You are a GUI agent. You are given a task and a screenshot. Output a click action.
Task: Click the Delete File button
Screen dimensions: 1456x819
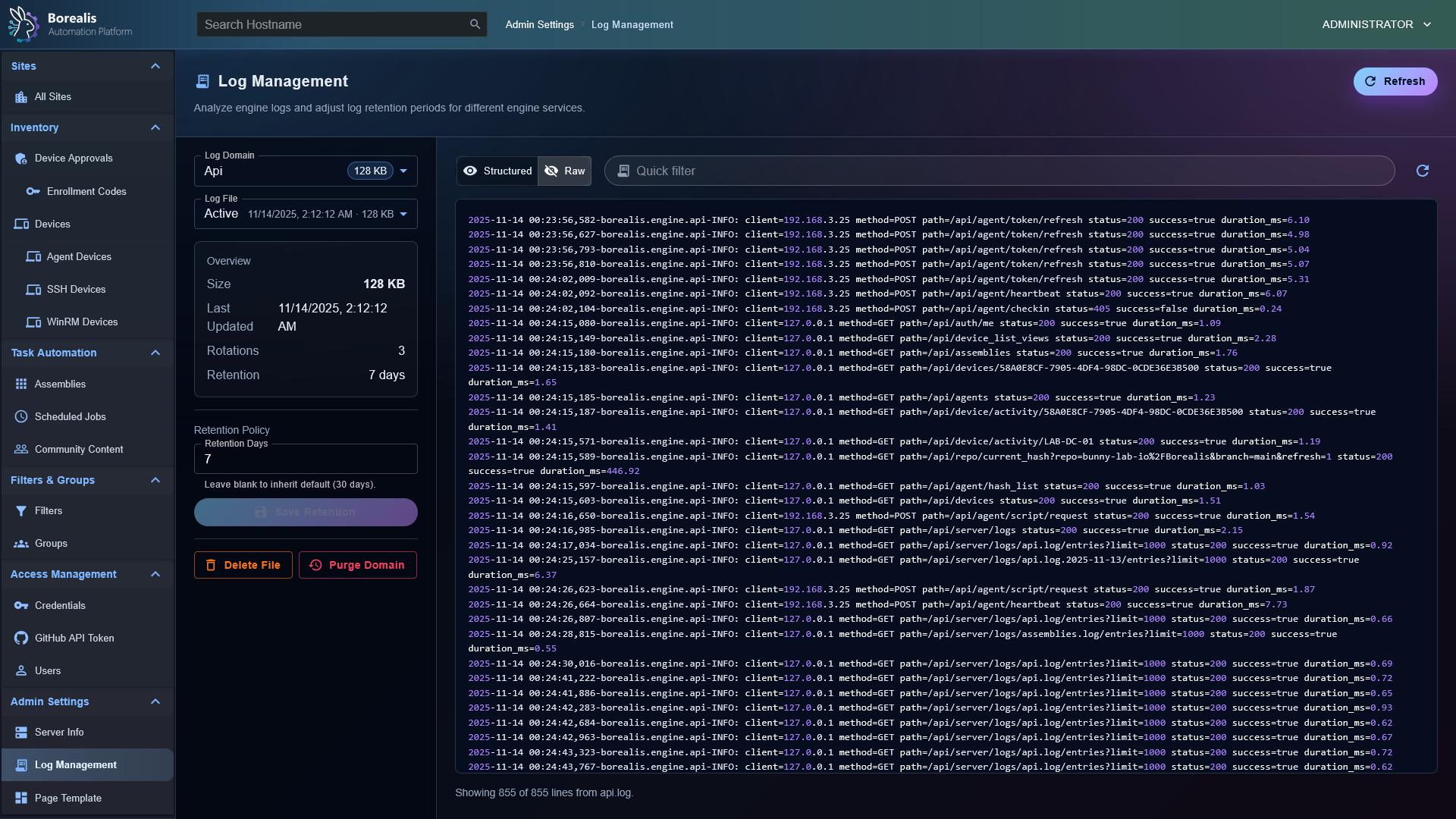(243, 565)
